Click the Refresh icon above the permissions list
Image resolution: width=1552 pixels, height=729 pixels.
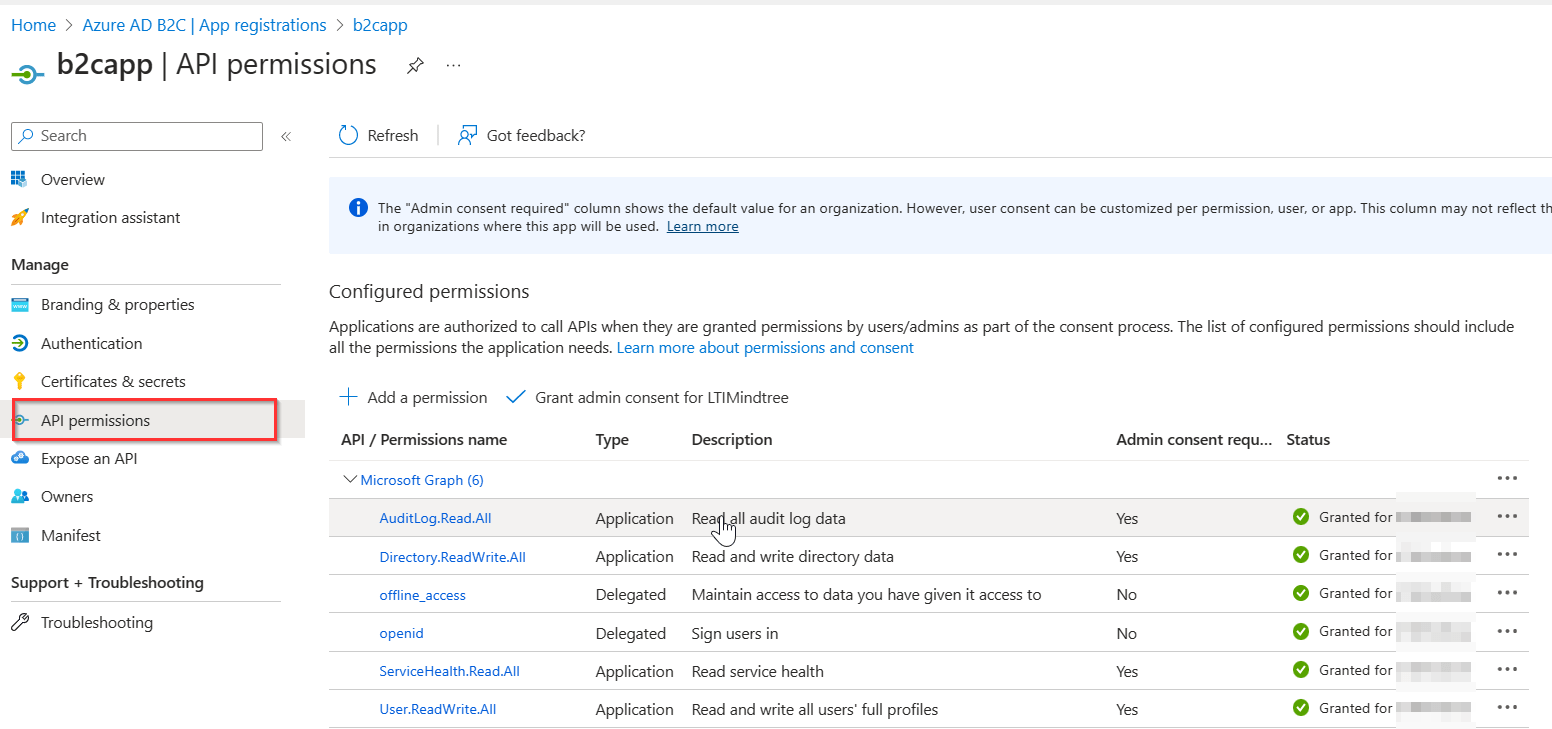click(x=349, y=135)
